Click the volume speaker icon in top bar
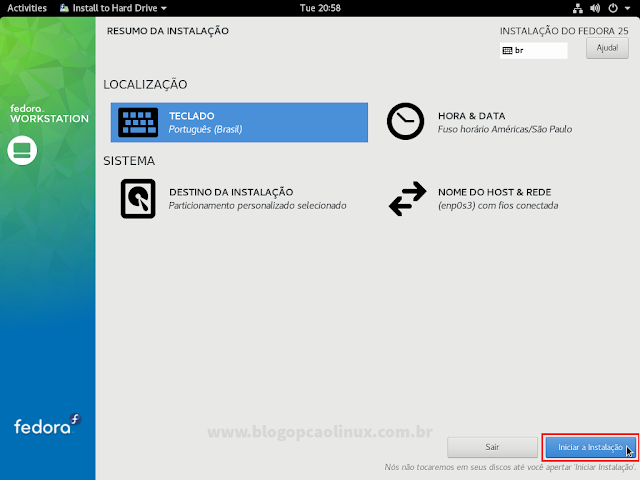This screenshot has width=640, height=480. click(x=595, y=8)
